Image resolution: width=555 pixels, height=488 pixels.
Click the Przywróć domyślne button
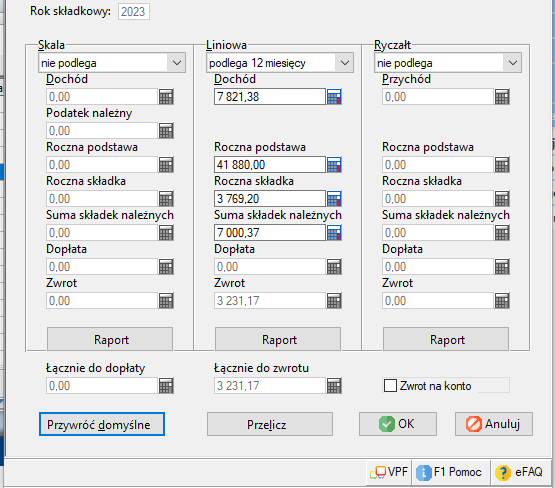coord(102,424)
